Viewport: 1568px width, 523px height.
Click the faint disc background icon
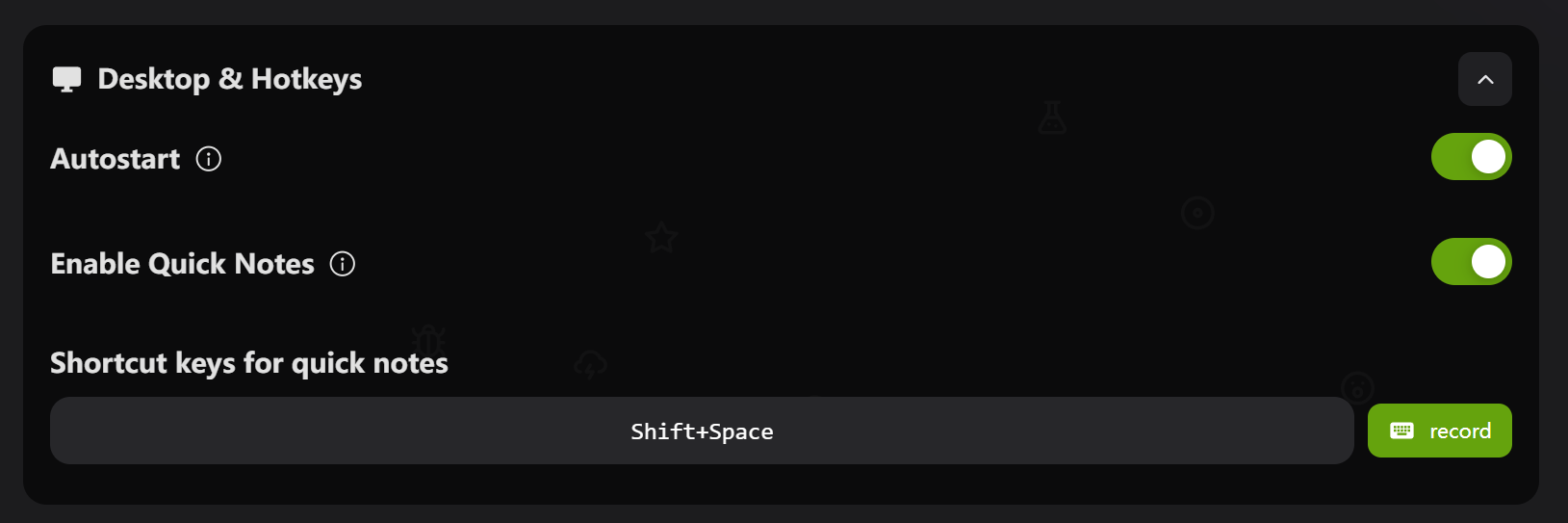coord(1197,213)
